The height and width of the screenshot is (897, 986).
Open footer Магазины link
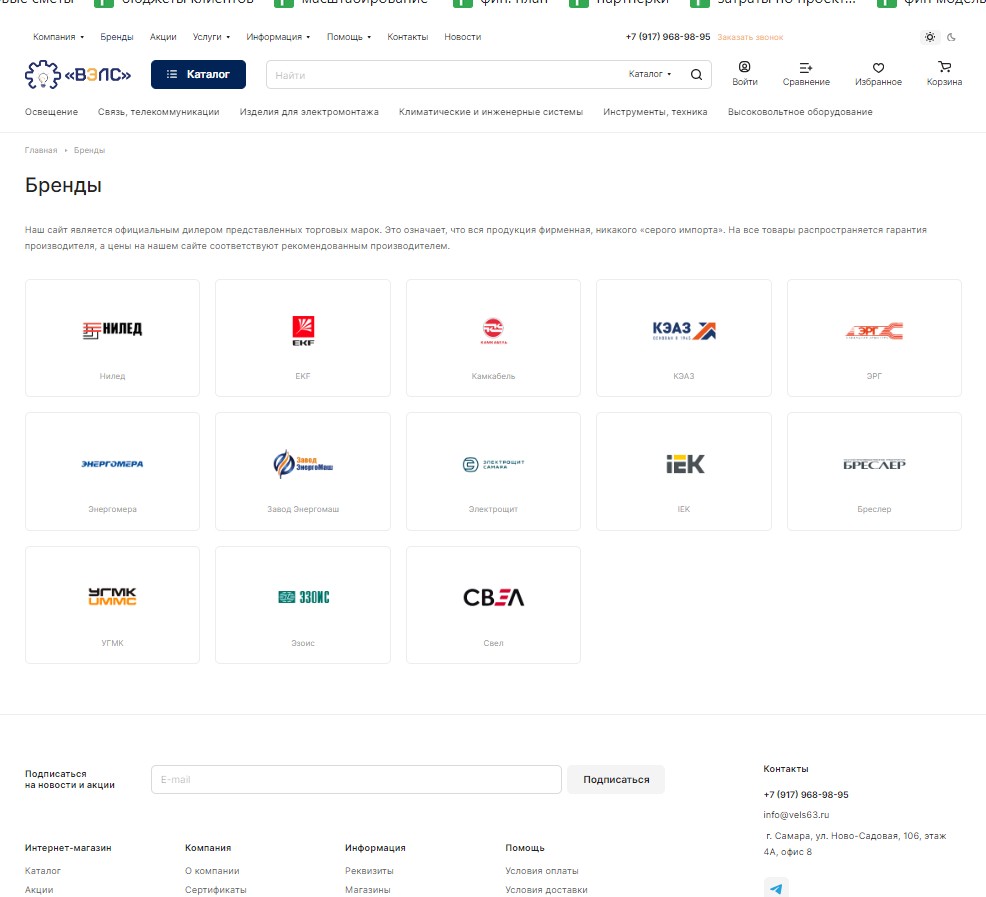point(368,890)
